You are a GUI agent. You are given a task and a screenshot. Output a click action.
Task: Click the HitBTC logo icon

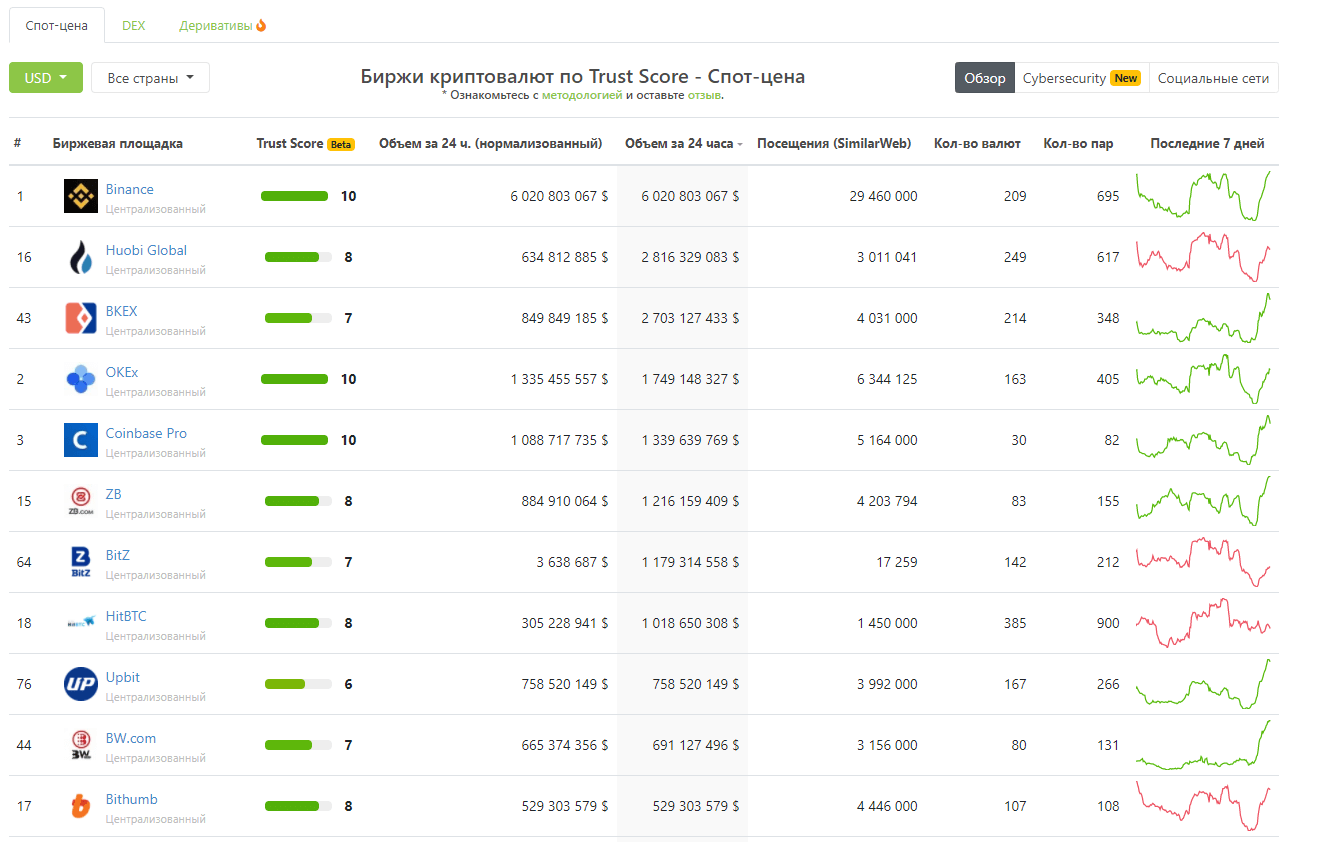point(81,623)
